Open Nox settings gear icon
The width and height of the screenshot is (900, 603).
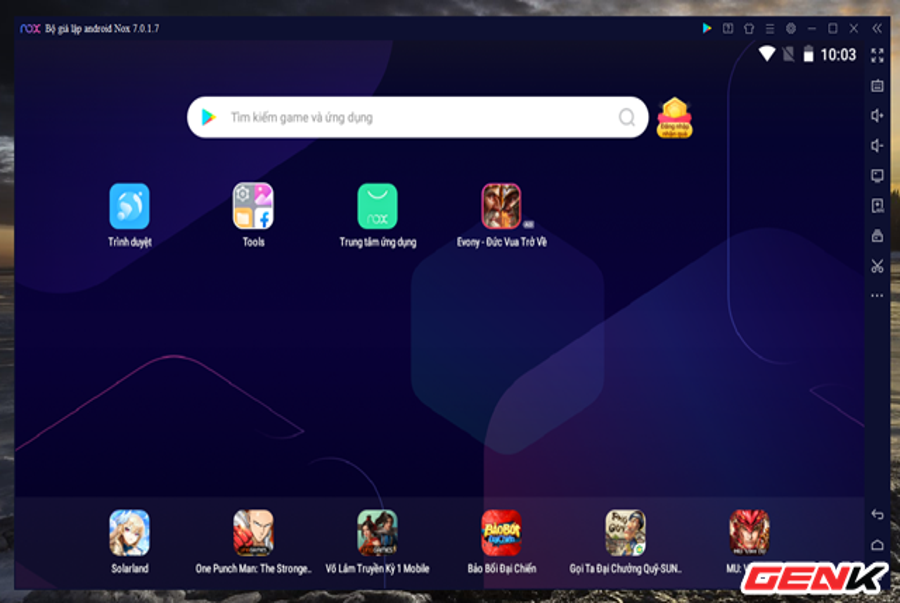tap(791, 28)
